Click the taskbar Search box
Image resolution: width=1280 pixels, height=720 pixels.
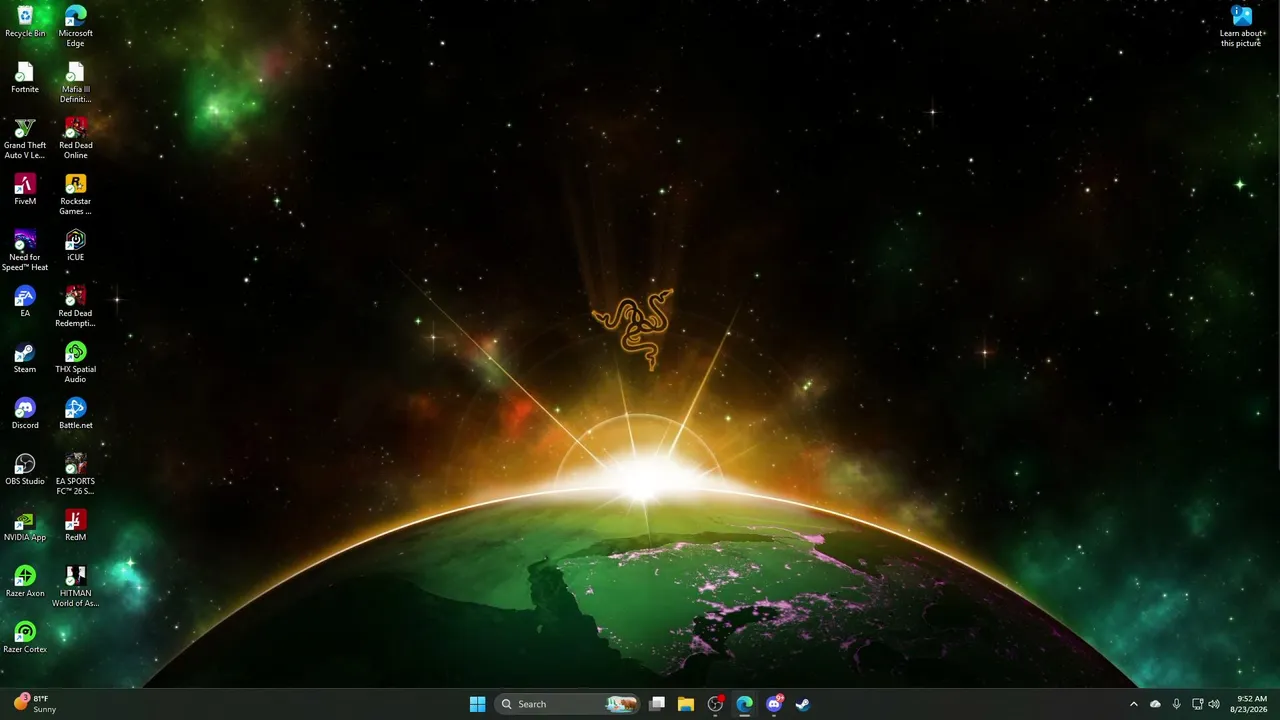(x=566, y=704)
